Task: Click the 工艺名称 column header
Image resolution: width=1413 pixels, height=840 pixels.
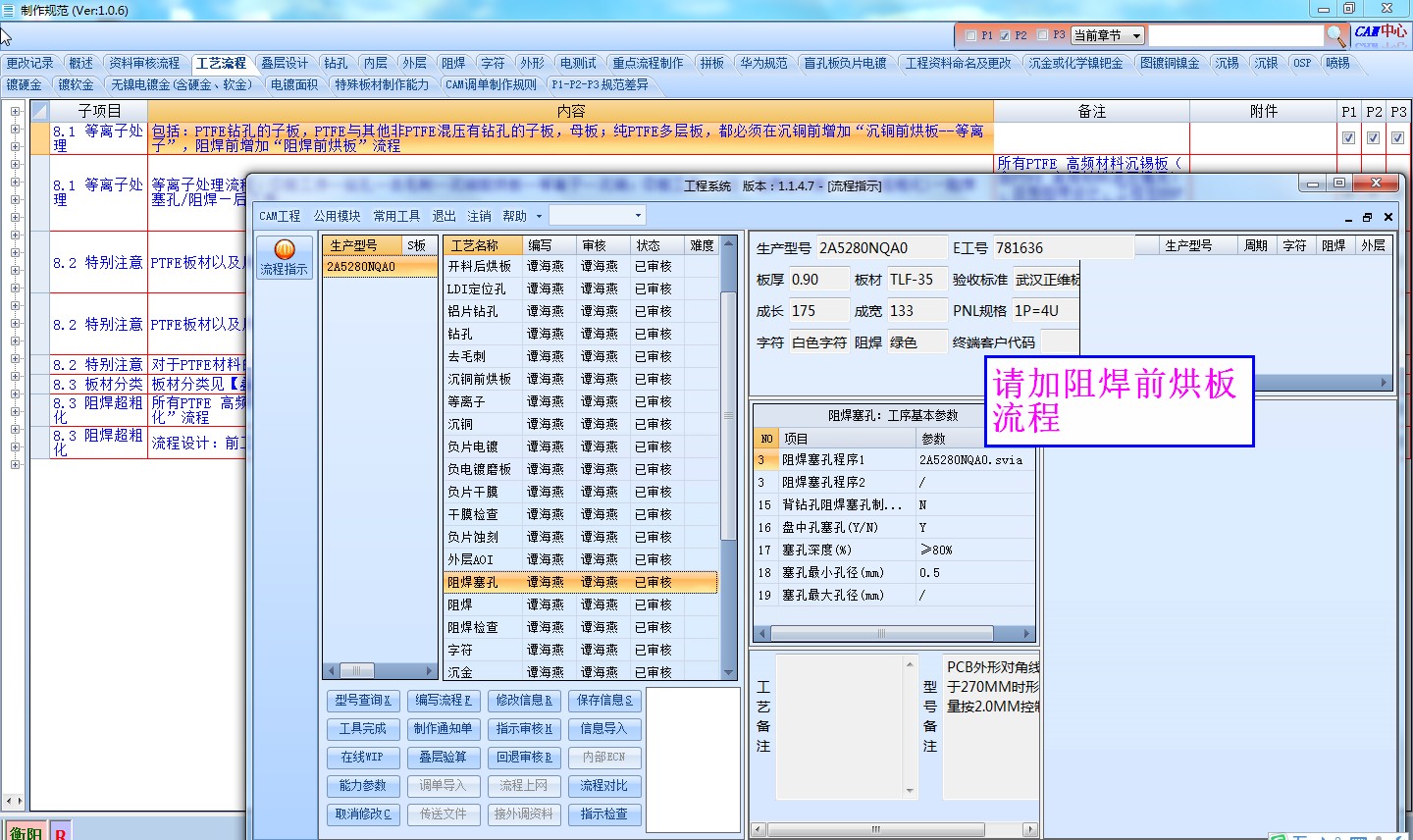Action: (x=483, y=245)
